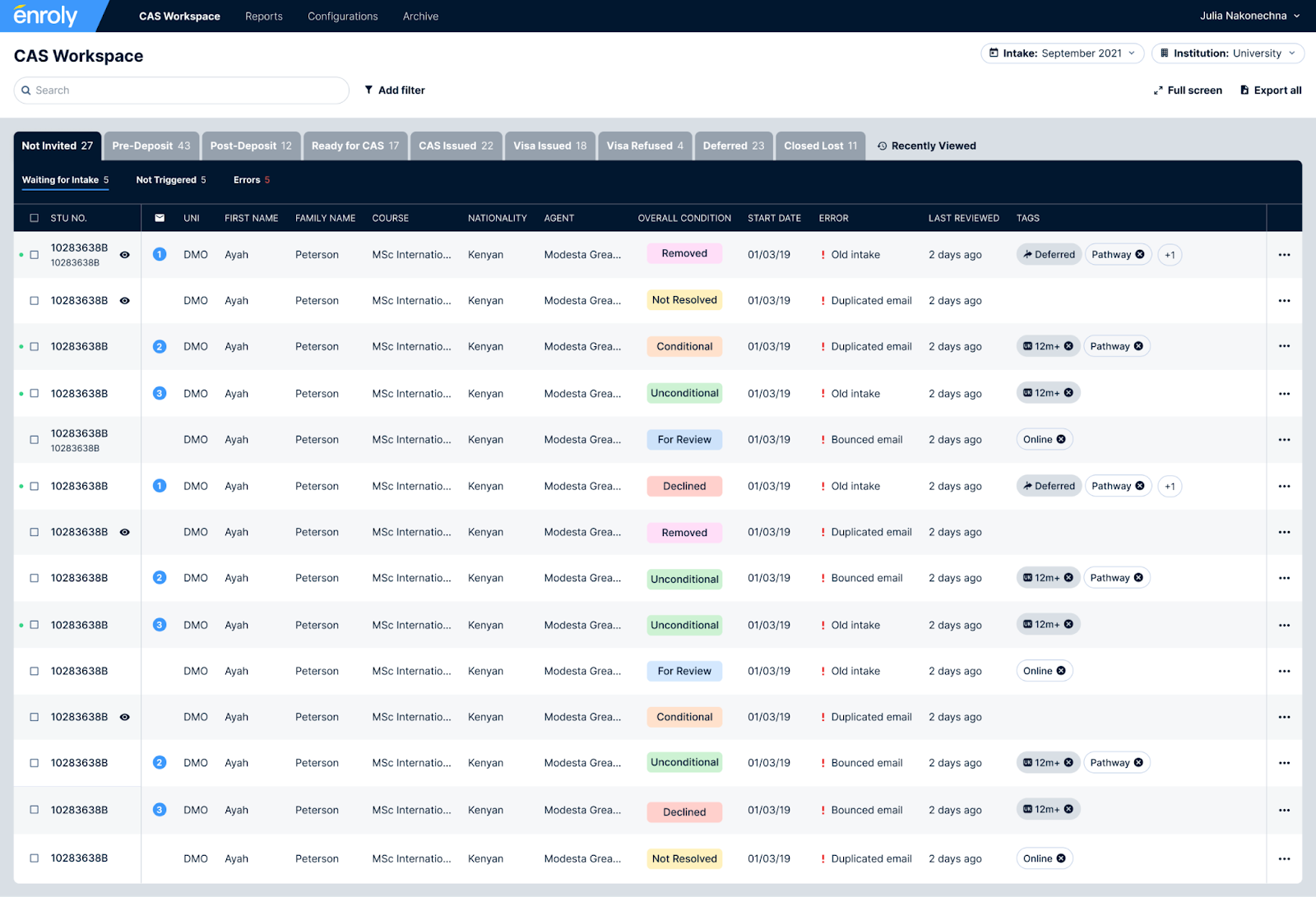Image resolution: width=1316 pixels, height=897 pixels.
Task: Open the ellipsis actions menu on the first row
Action: coord(1283,255)
